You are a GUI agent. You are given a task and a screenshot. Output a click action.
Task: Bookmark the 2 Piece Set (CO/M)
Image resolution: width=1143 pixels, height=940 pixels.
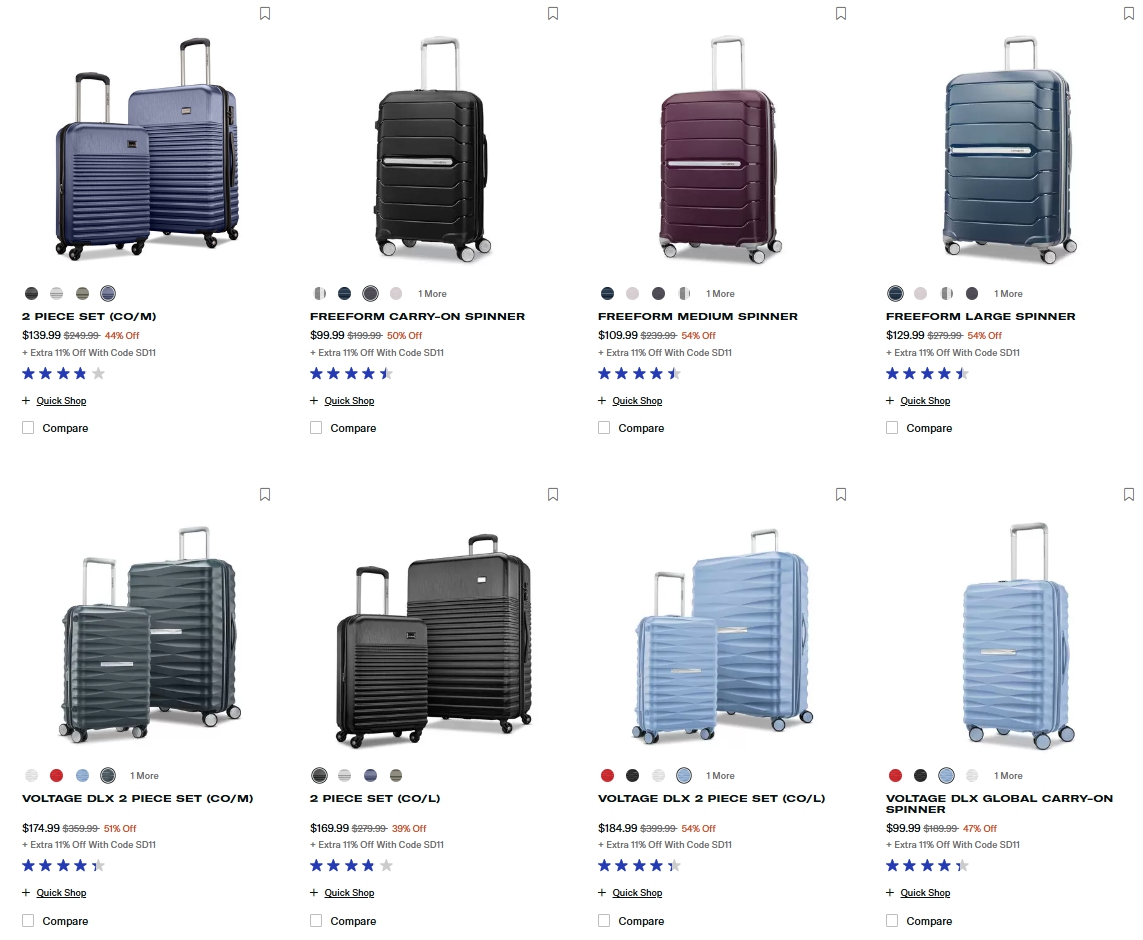point(265,13)
